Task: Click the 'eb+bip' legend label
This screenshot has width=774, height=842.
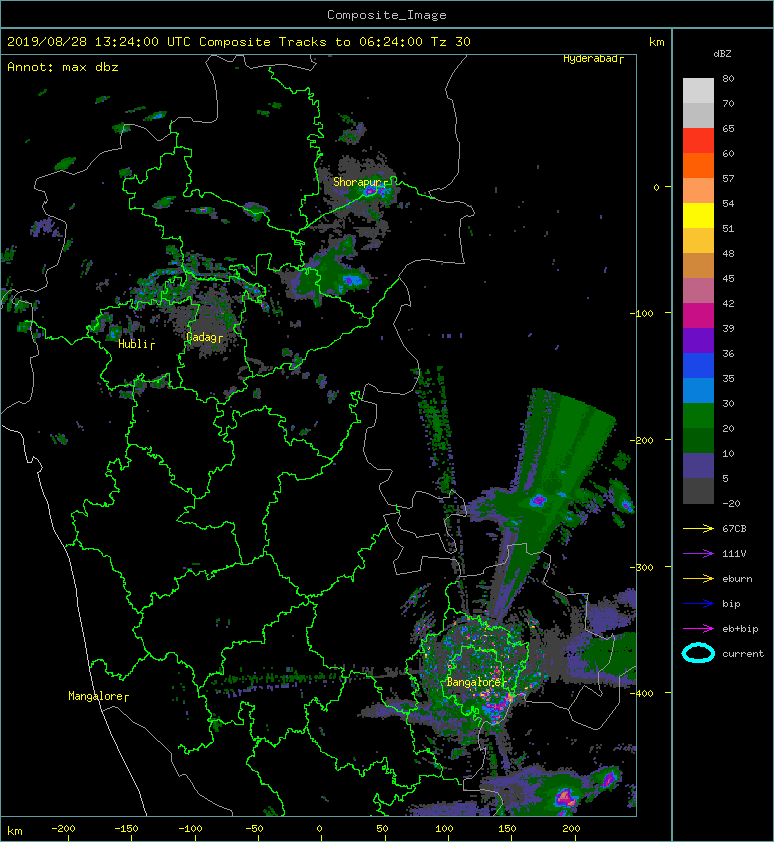Action: [740, 629]
